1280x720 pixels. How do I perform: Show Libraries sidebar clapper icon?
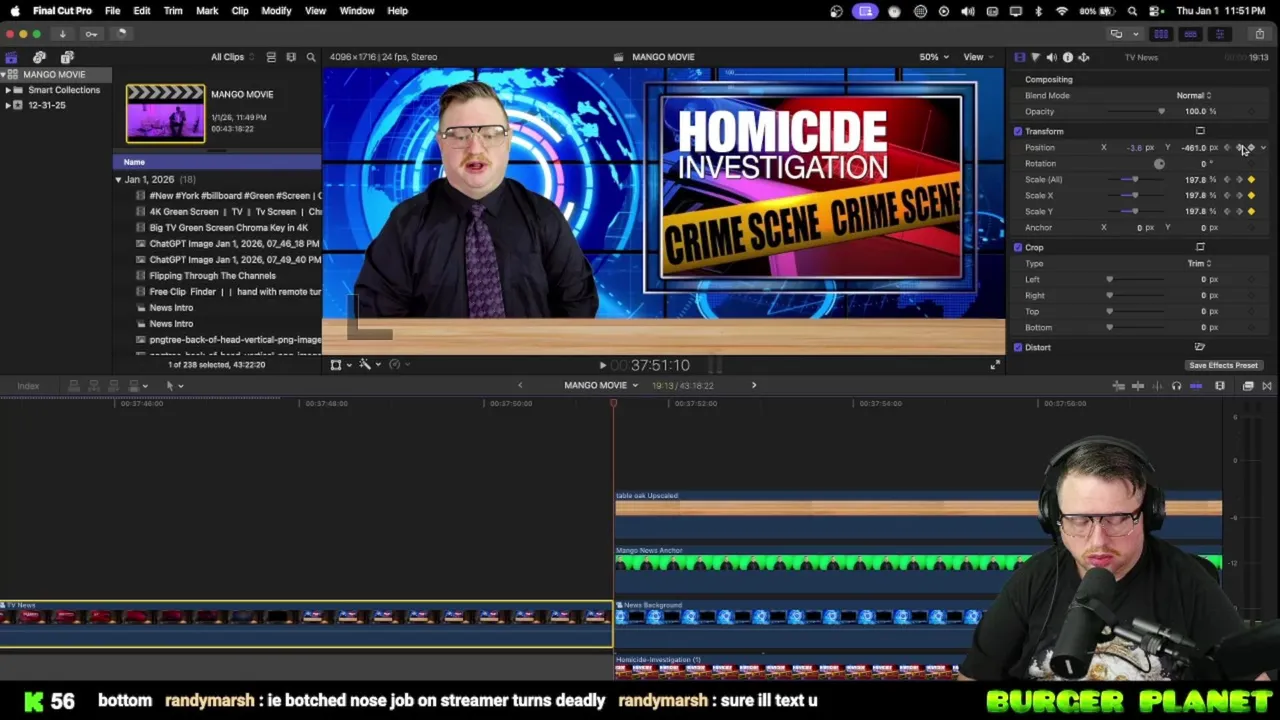tap(11, 57)
